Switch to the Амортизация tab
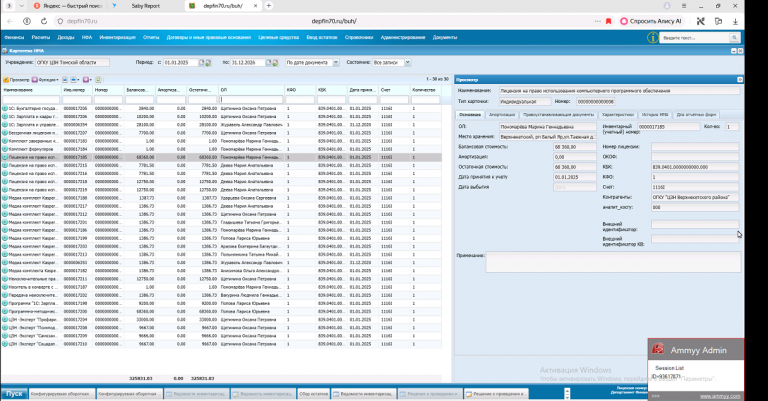768x401 pixels. click(502, 115)
